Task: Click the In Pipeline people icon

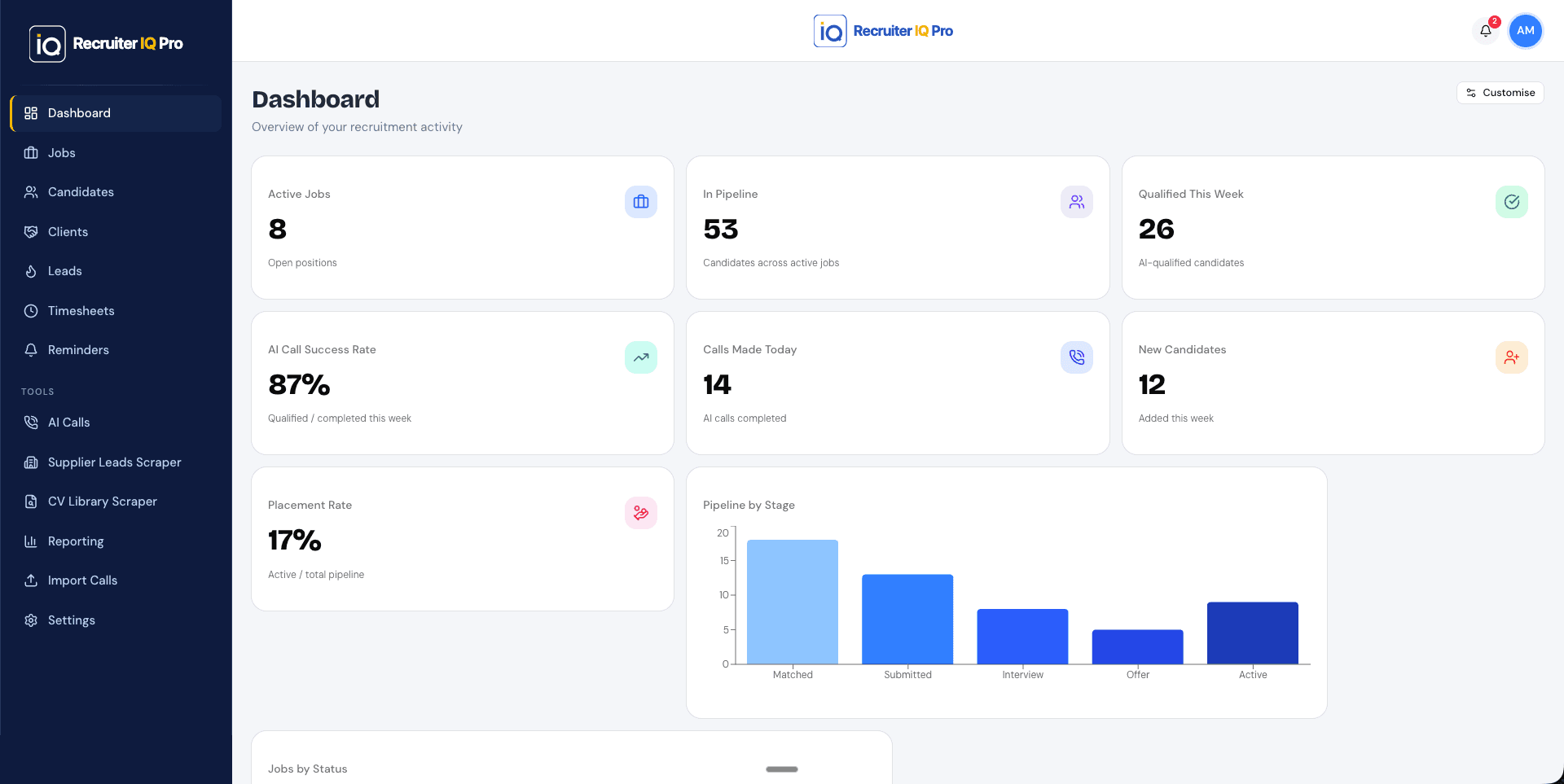Action: [1076, 202]
